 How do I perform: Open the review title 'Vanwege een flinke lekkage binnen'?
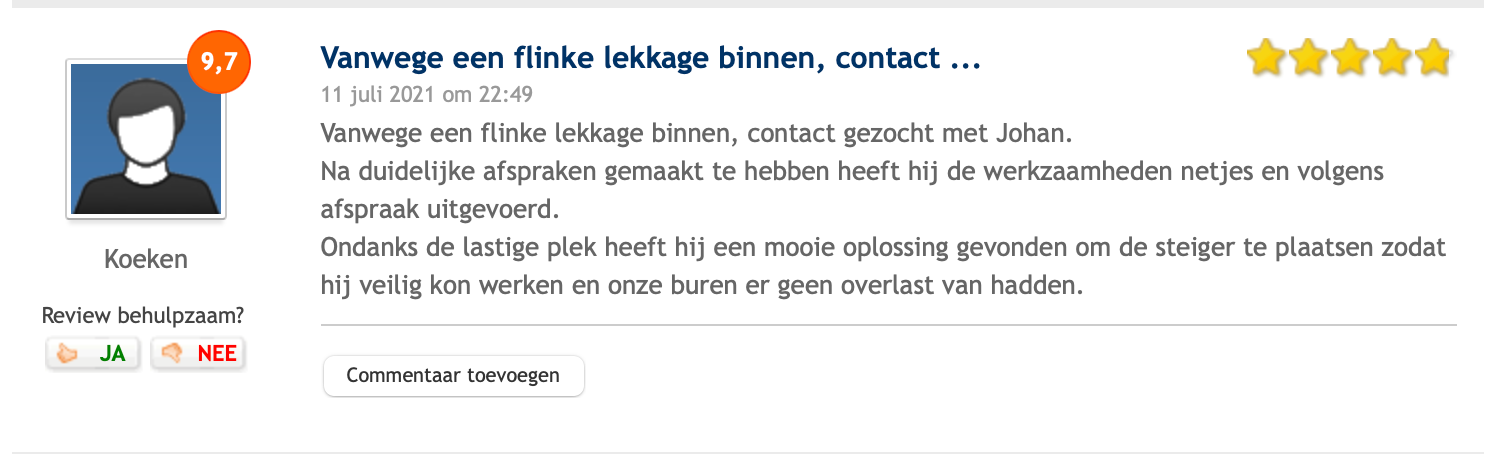(x=650, y=59)
